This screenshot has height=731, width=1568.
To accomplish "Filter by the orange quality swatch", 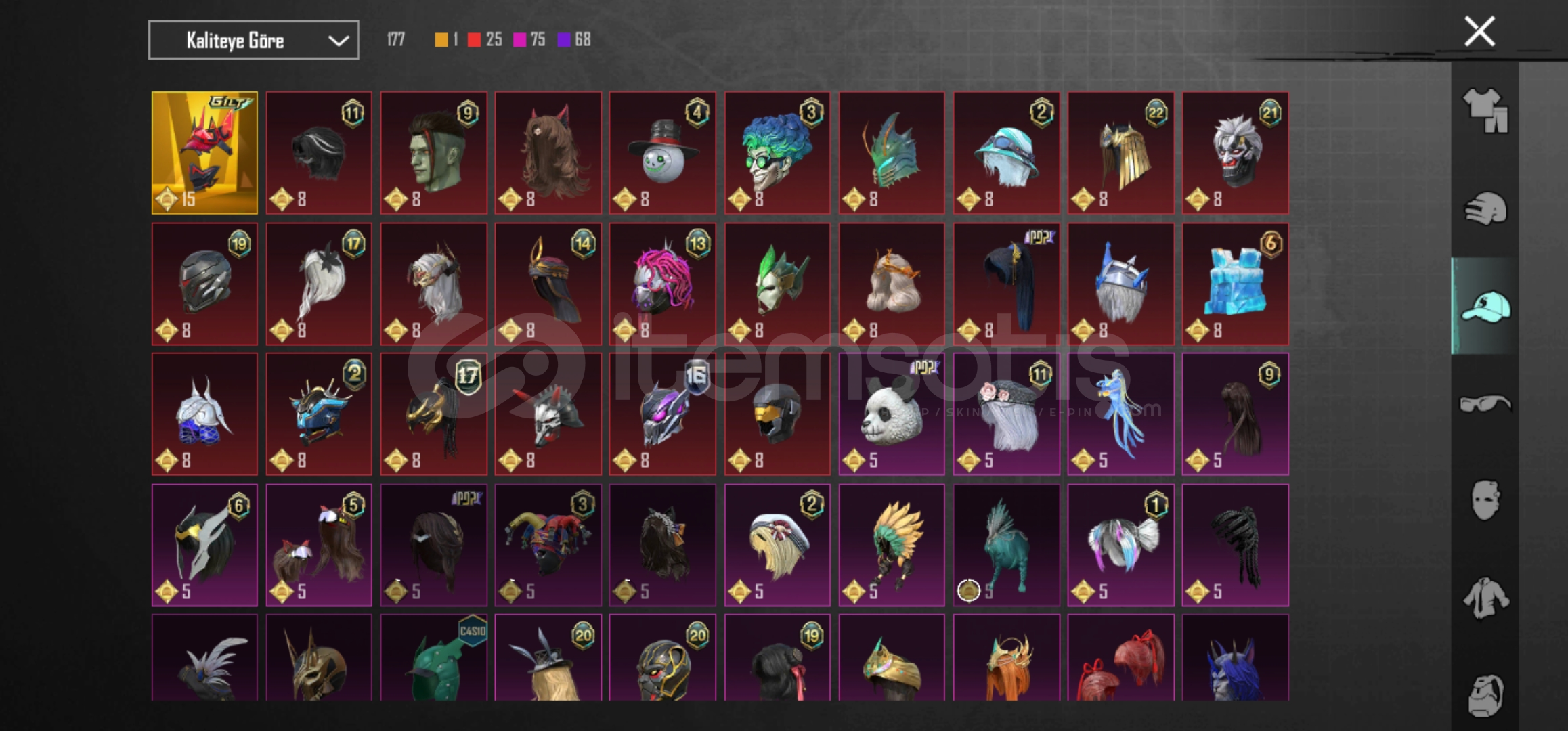I will coord(441,40).
